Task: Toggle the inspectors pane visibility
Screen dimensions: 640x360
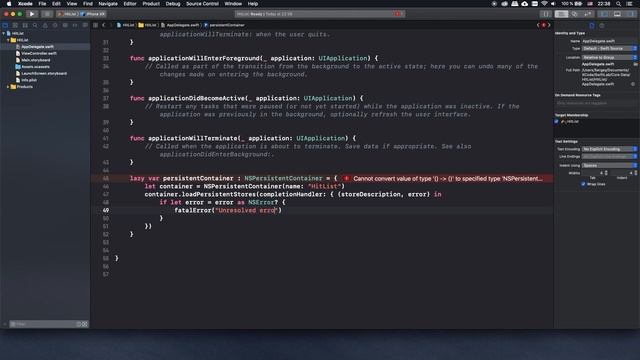Action: click(630, 14)
